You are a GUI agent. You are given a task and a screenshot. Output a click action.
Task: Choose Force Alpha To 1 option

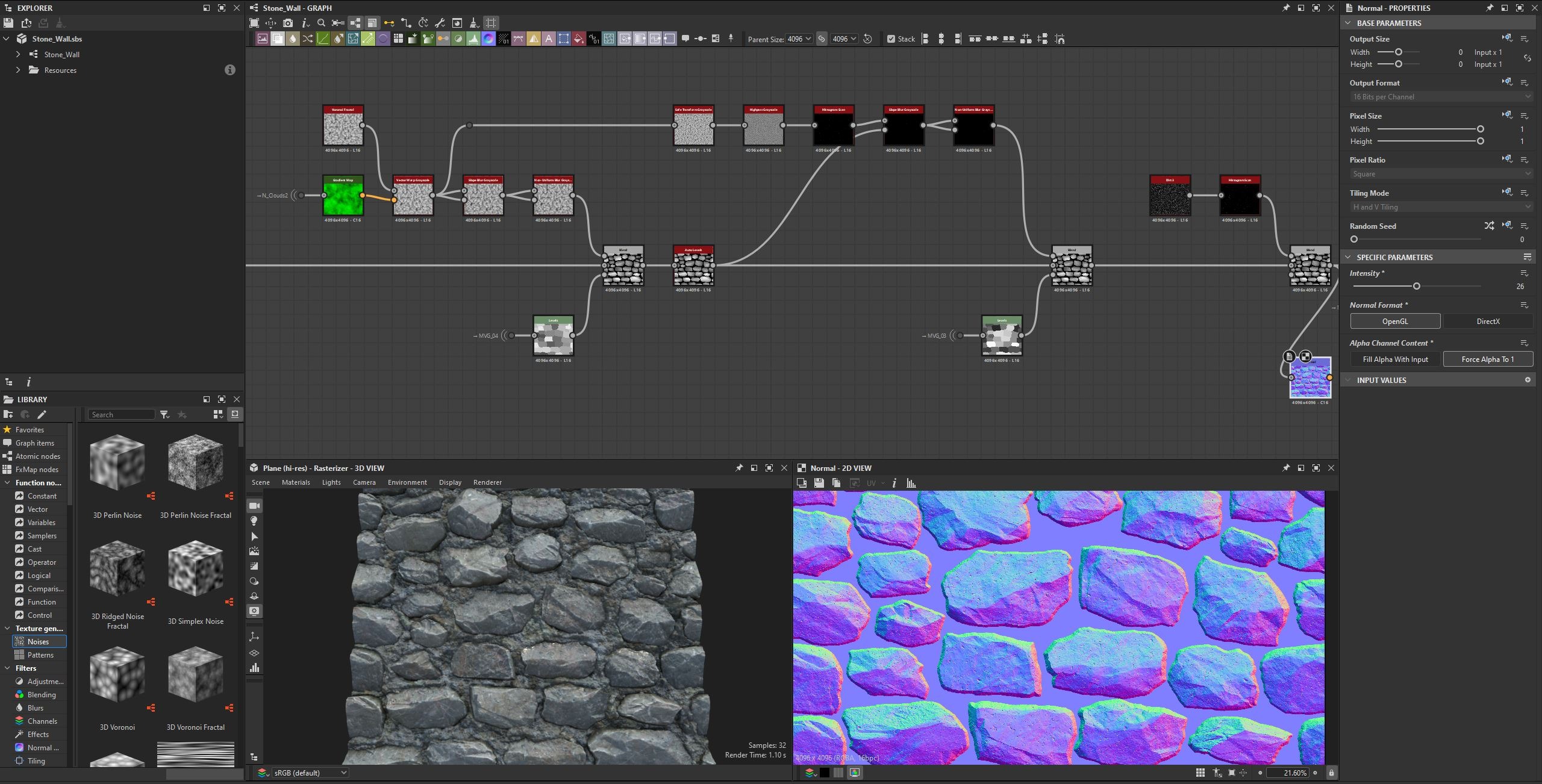click(x=1488, y=359)
